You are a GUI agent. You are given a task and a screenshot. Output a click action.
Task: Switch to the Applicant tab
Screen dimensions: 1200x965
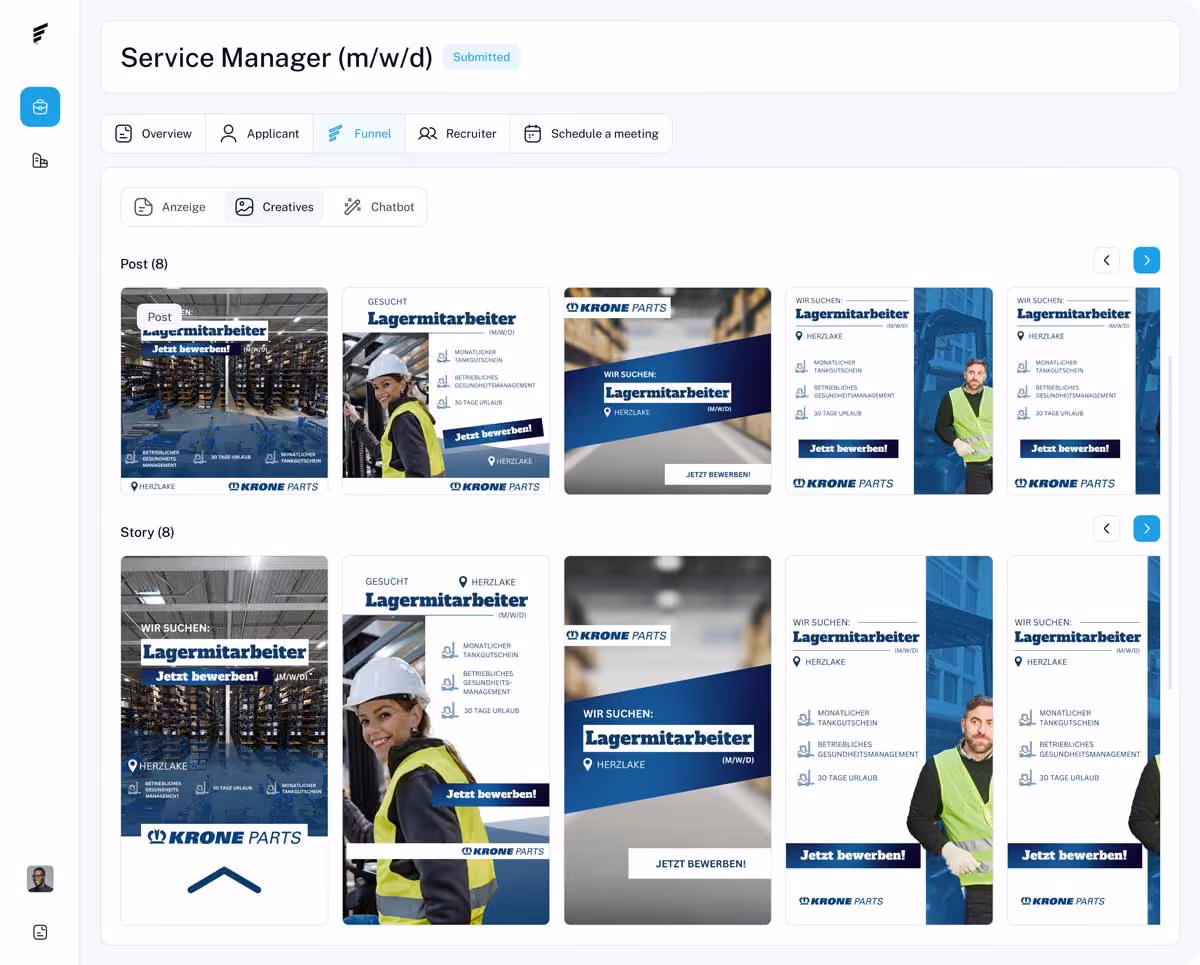pyautogui.click(x=259, y=133)
